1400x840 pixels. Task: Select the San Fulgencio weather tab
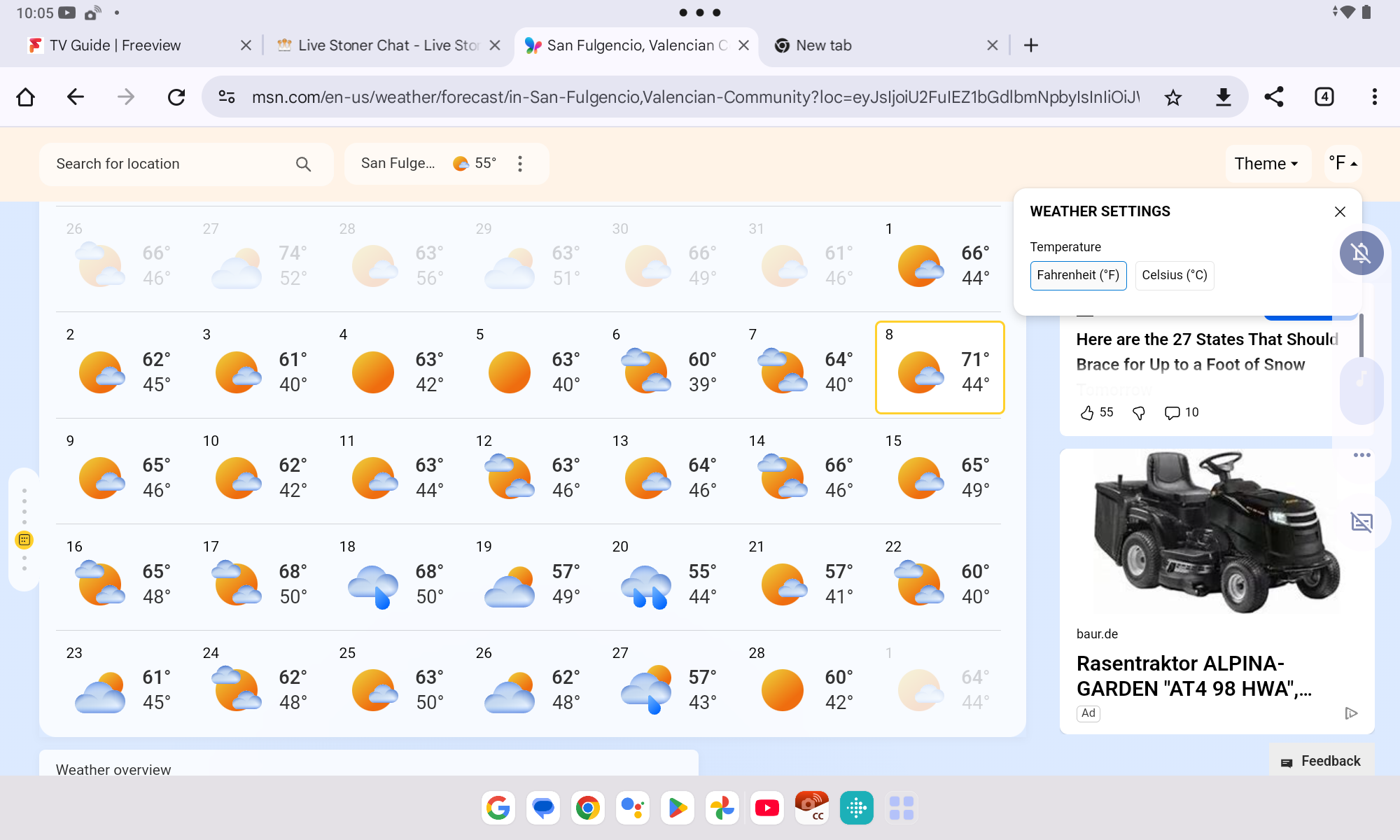point(637,45)
